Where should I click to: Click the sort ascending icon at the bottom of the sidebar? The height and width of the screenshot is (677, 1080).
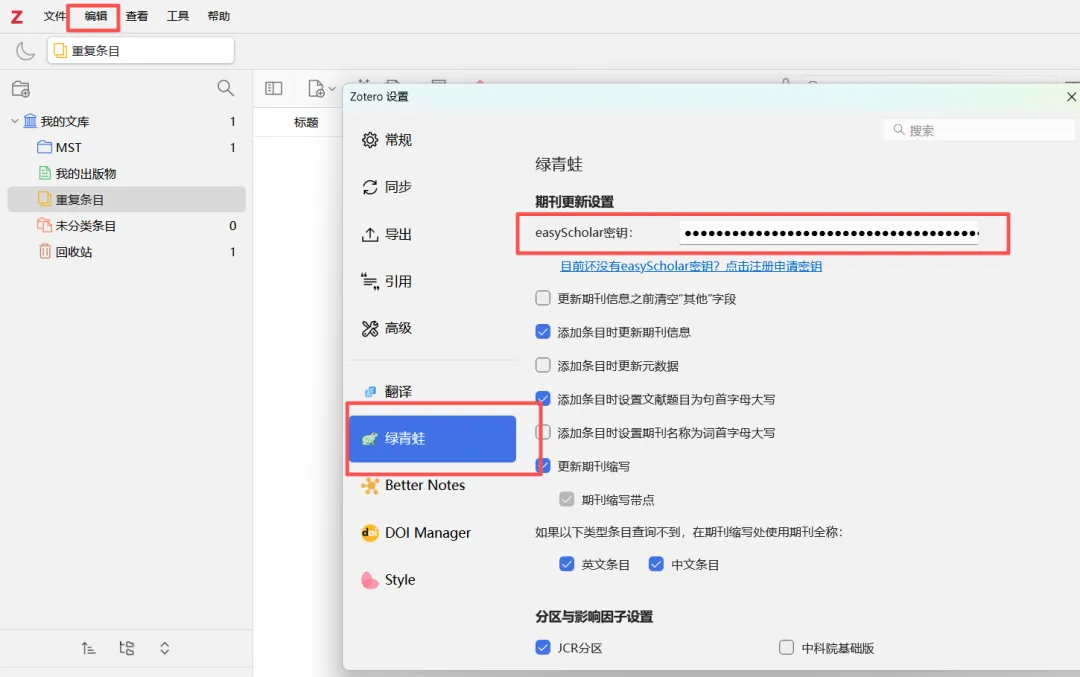pos(88,648)
